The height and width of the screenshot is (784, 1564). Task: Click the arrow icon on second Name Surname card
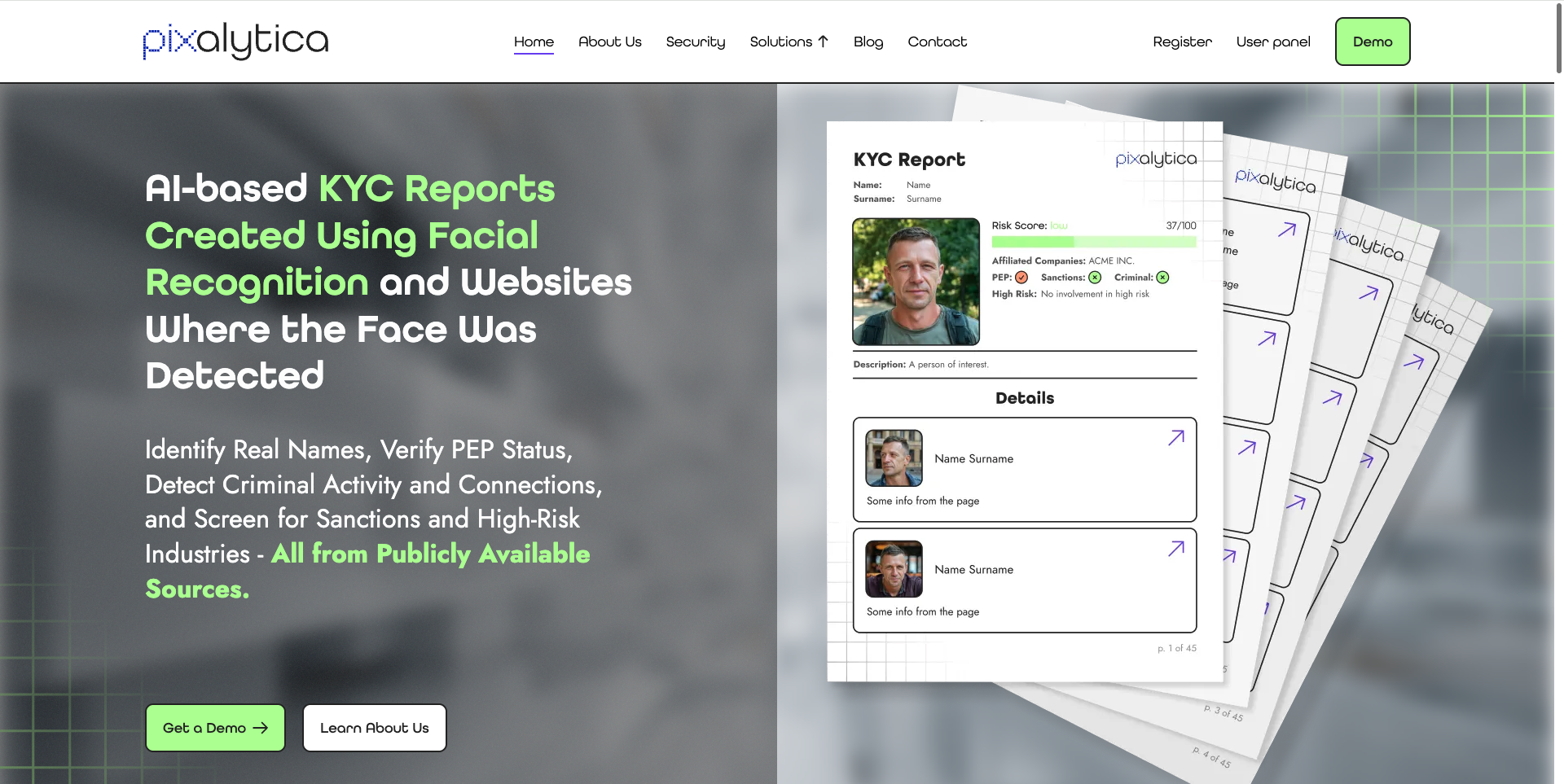coord(1175,549)
